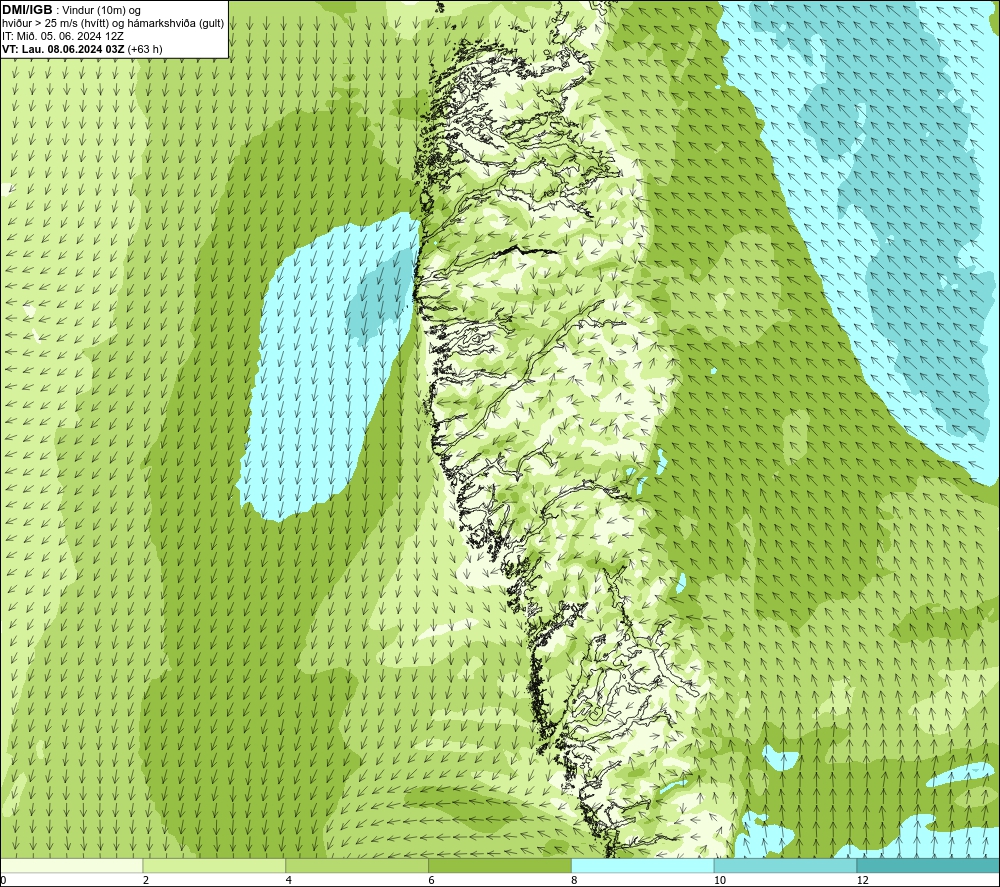Click the "6" colorbar scale label

coord(432,880)
